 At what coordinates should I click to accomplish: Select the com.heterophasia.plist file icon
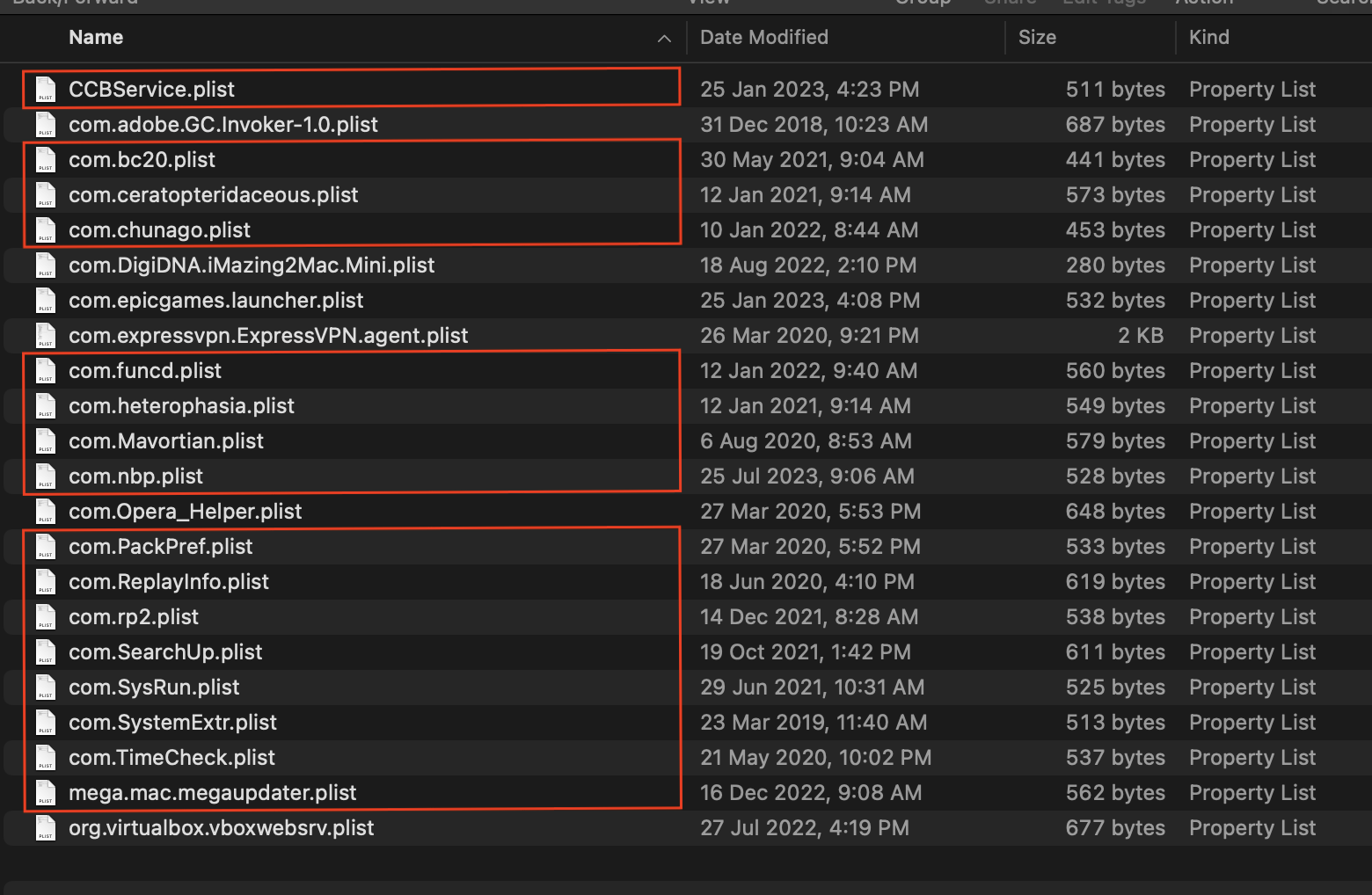[x=46, y=405]
